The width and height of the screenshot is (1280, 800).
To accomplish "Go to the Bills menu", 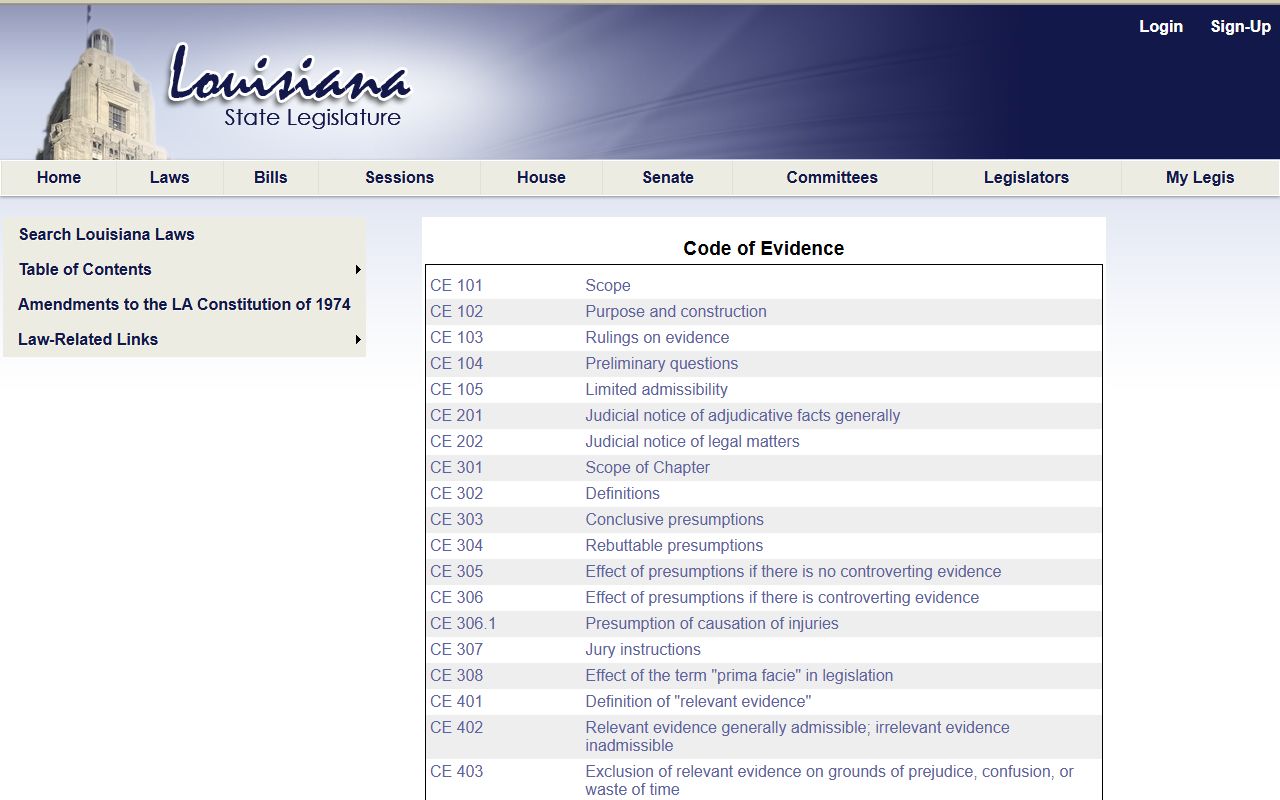I will coord(270,177).
